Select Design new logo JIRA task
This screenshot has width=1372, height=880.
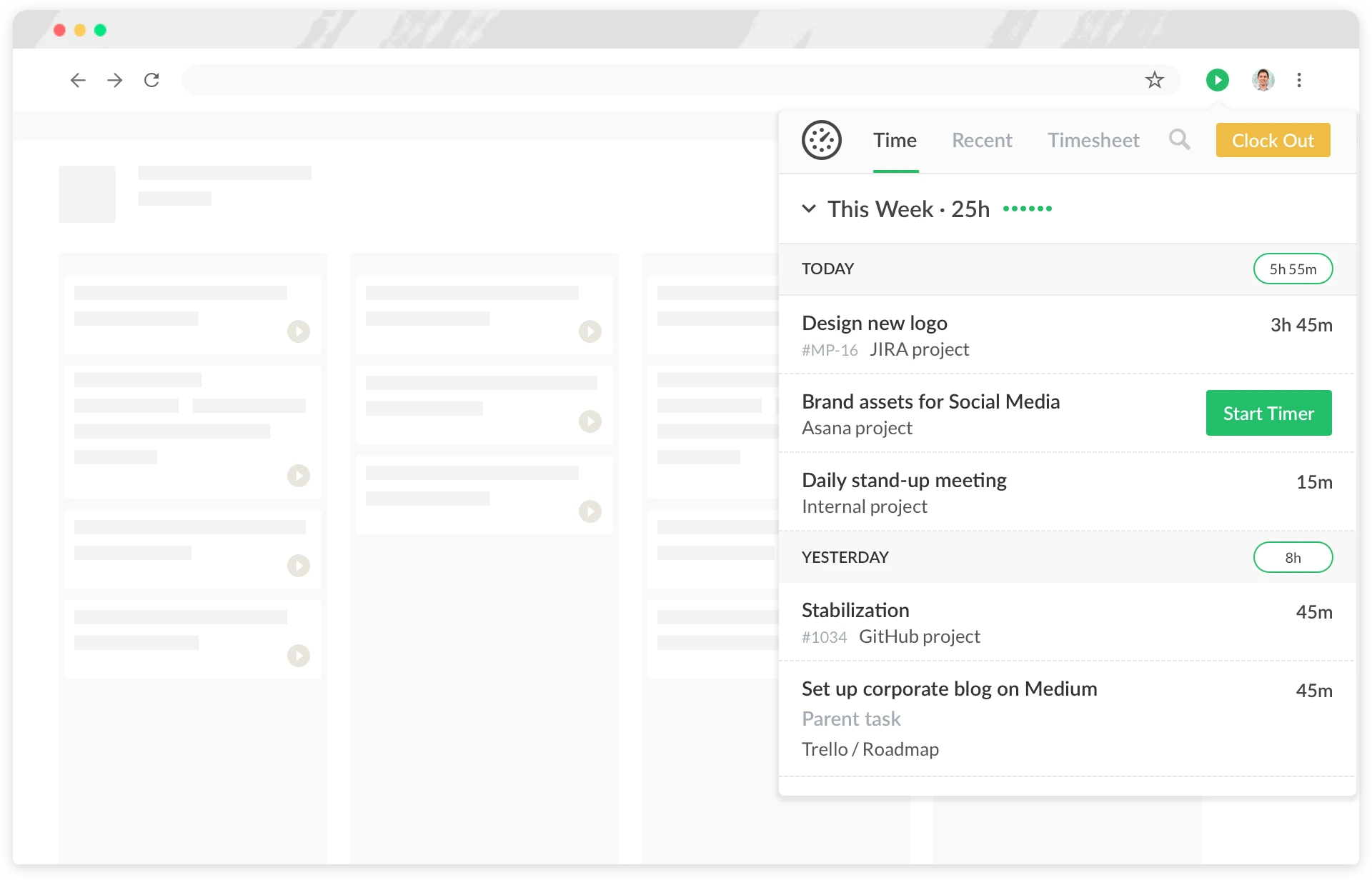click(x=875, y=322)
